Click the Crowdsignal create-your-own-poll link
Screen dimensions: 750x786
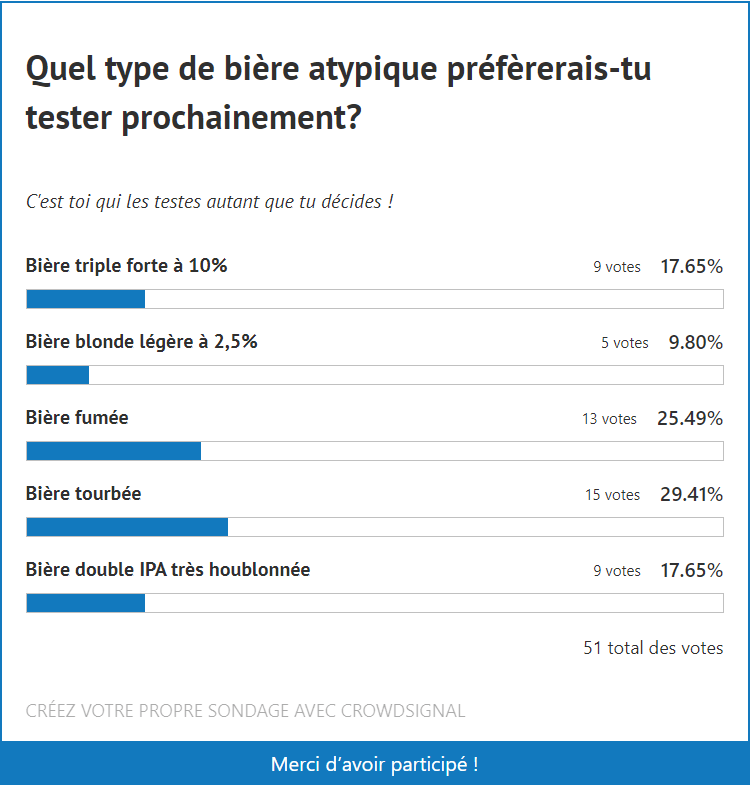tap(245, 711)
